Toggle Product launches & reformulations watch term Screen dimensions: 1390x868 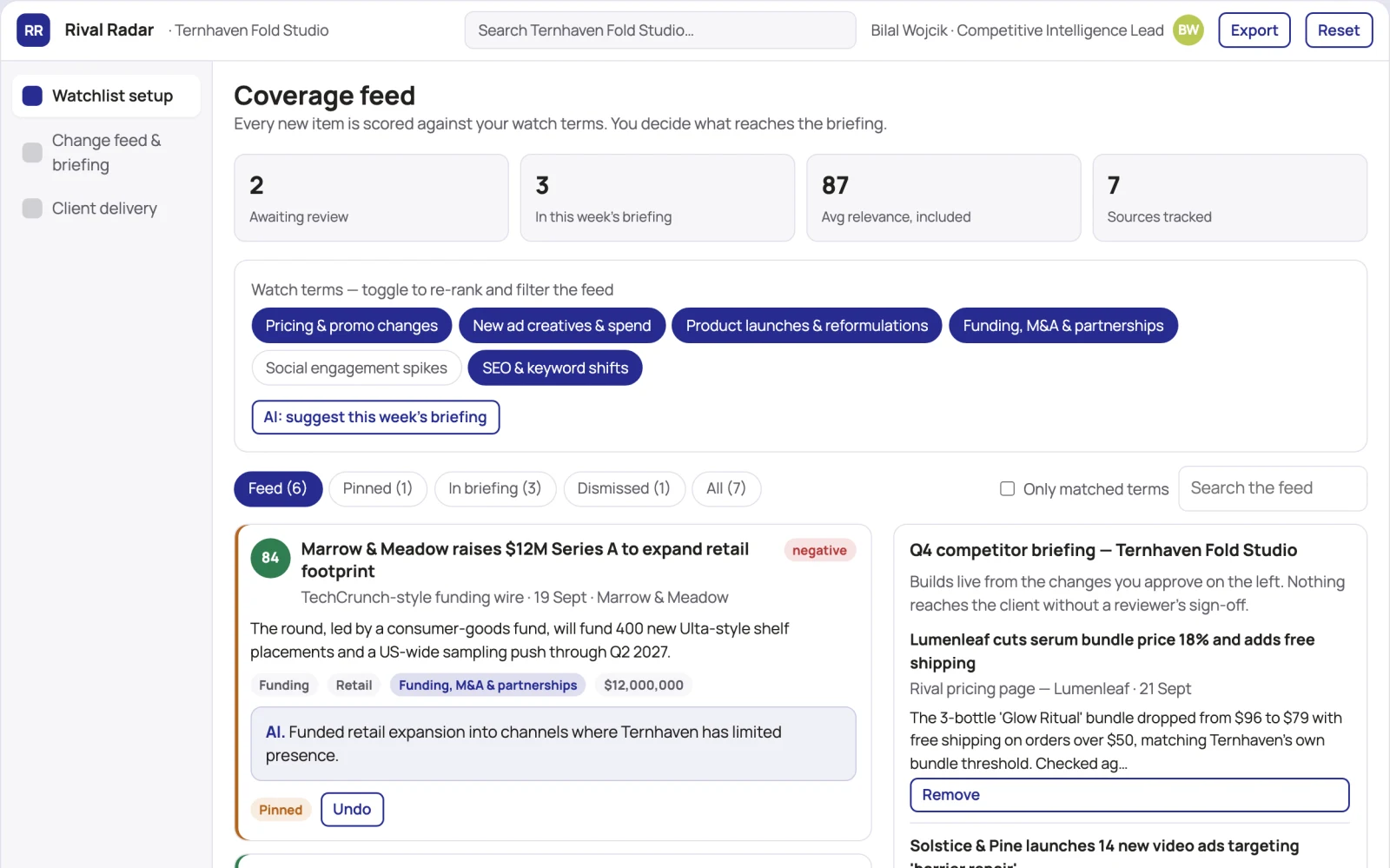(807, 326)
